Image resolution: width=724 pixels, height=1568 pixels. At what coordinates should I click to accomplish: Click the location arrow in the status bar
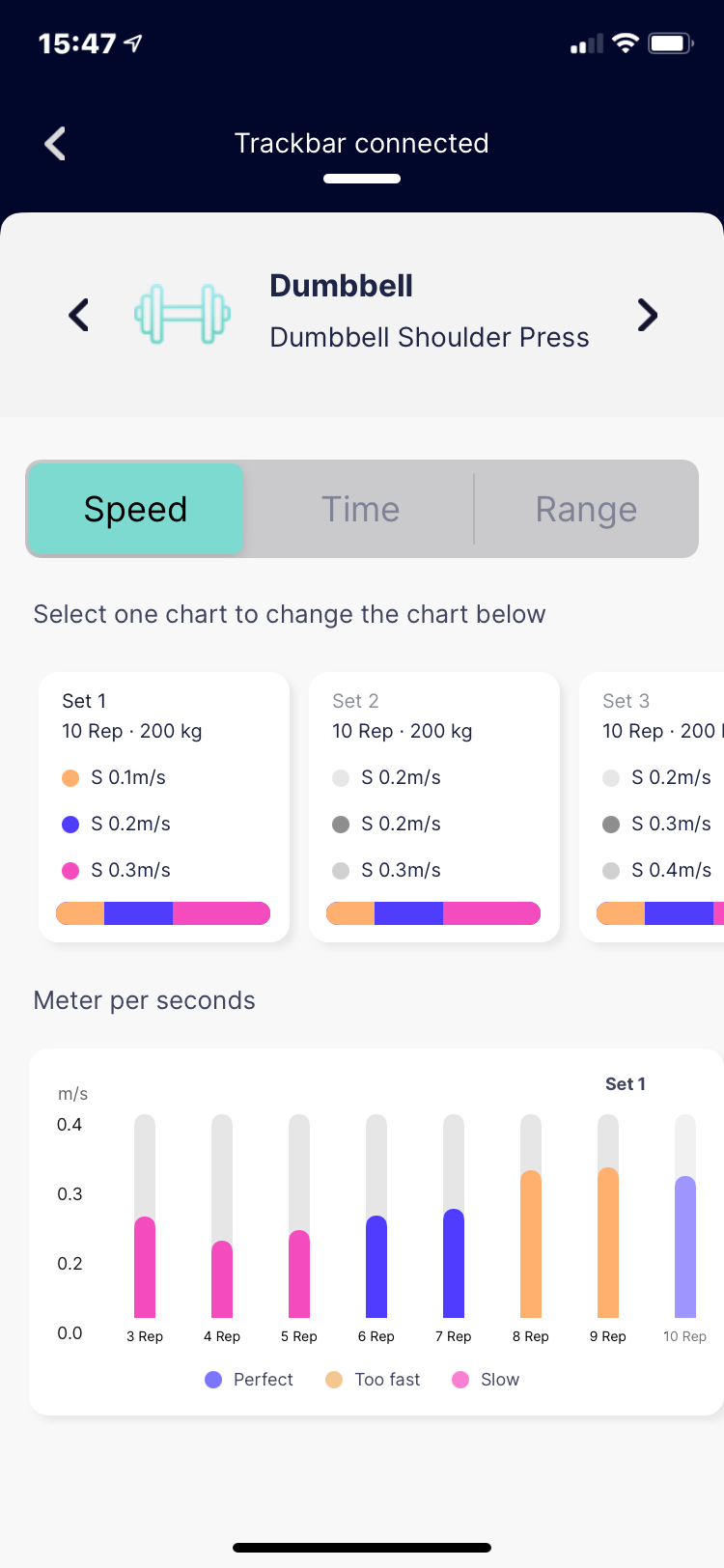132,42
